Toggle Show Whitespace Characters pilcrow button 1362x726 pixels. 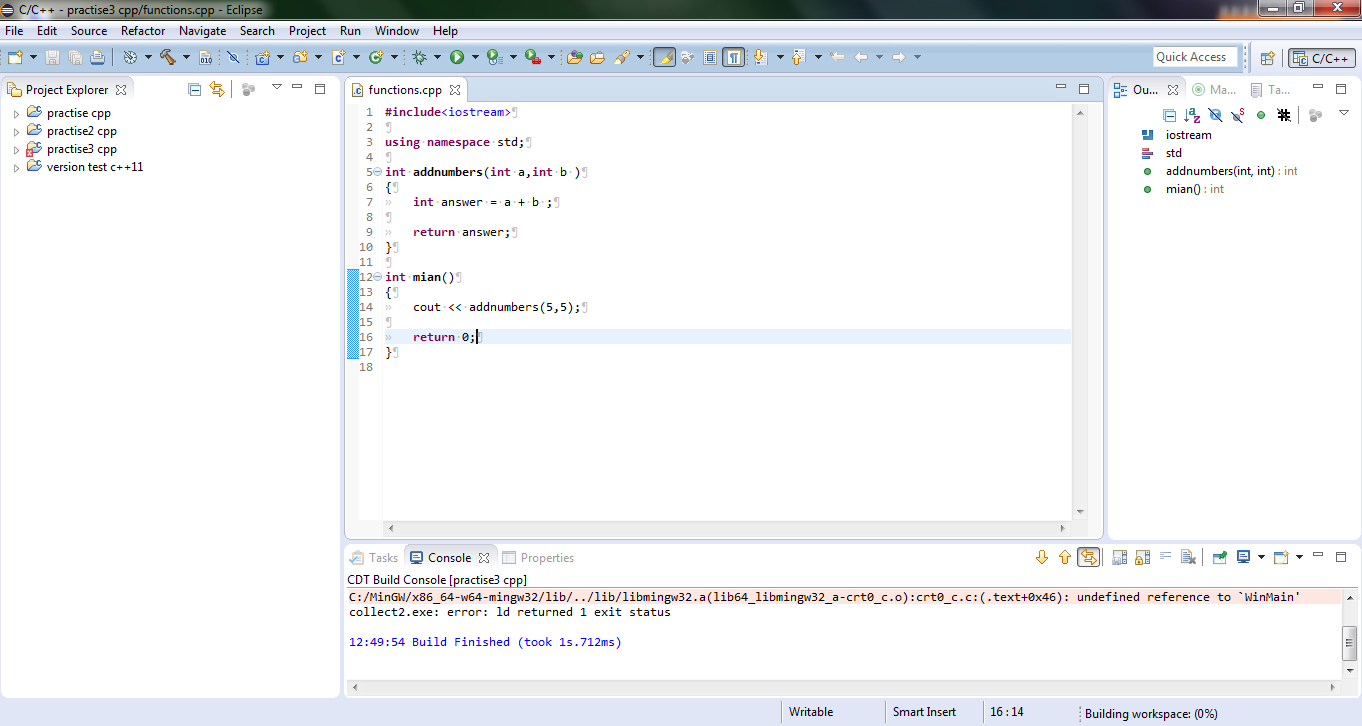734,57
